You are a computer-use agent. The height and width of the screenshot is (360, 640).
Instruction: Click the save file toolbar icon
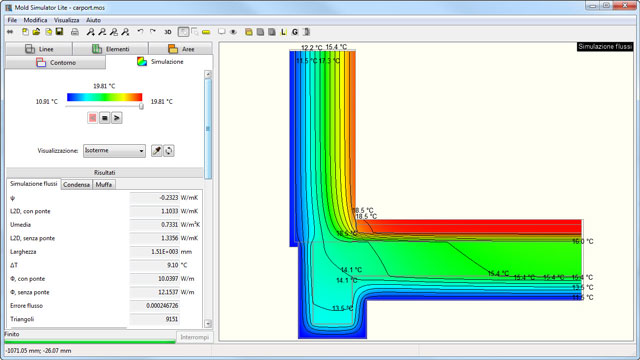[60, 32]
